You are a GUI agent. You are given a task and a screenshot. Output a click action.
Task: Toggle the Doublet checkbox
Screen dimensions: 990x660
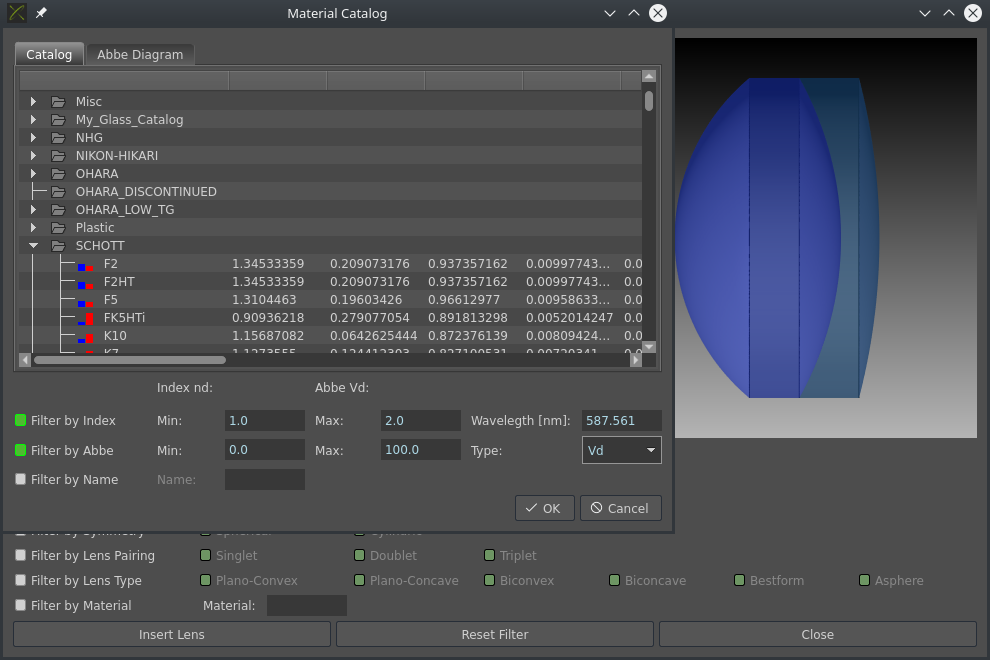tap(359, 555)
